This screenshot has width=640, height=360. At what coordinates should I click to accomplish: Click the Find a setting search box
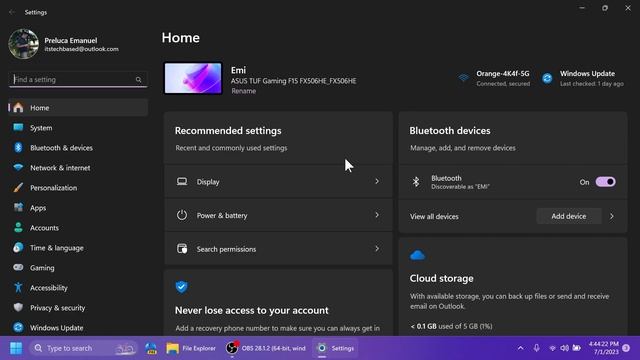pos(78,79)
